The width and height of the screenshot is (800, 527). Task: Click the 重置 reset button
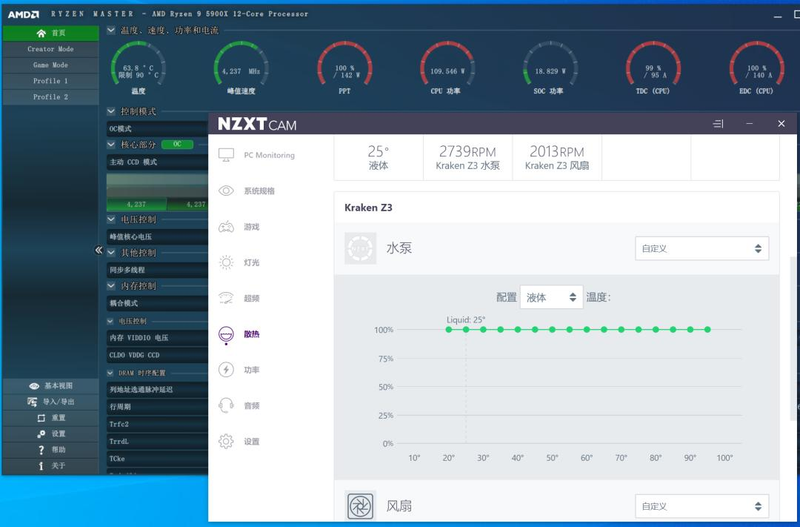click(x=51, y=417)
